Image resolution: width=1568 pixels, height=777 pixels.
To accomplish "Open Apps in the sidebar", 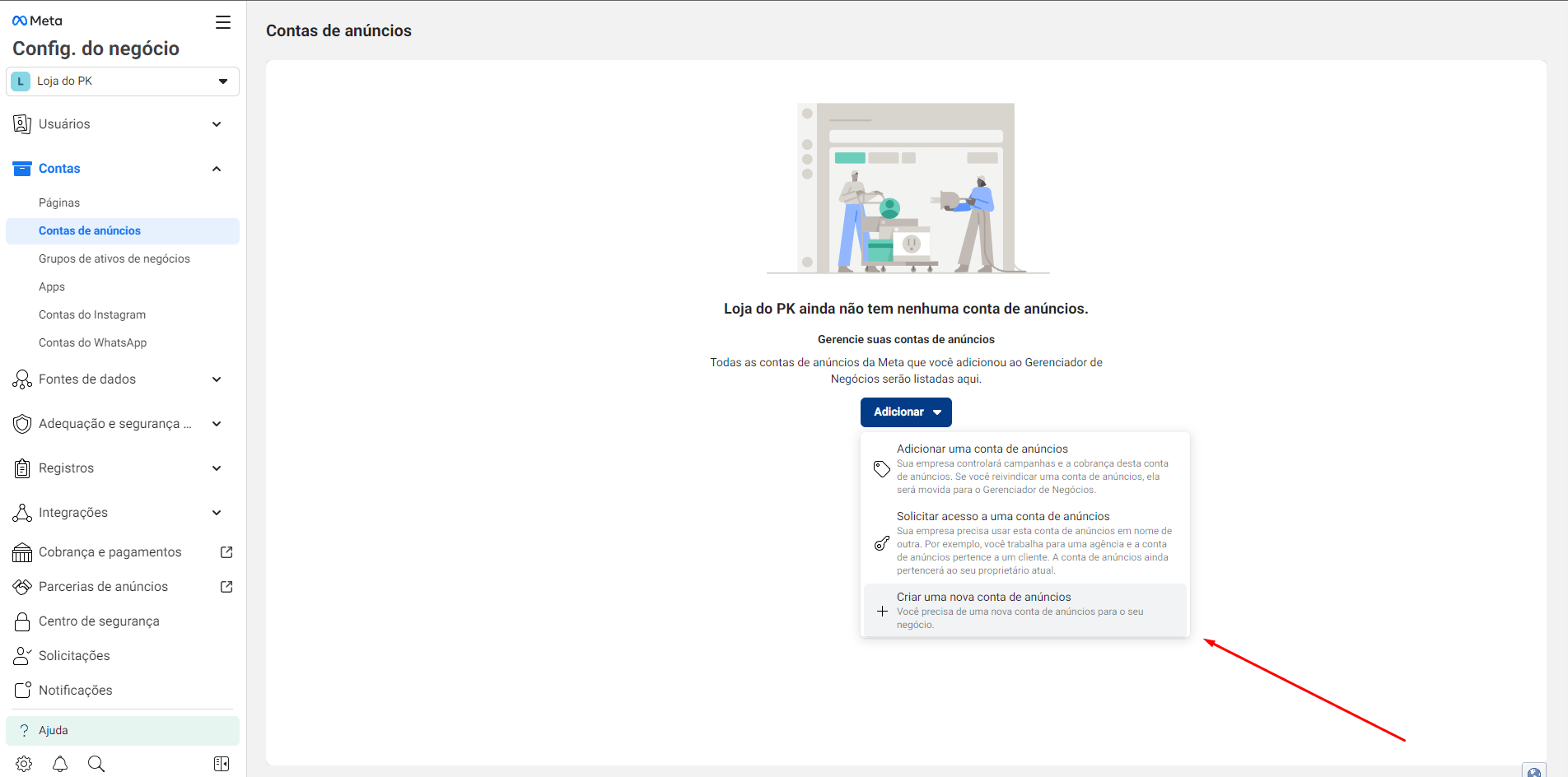I will pyautogui.click(x=52, y=286).
